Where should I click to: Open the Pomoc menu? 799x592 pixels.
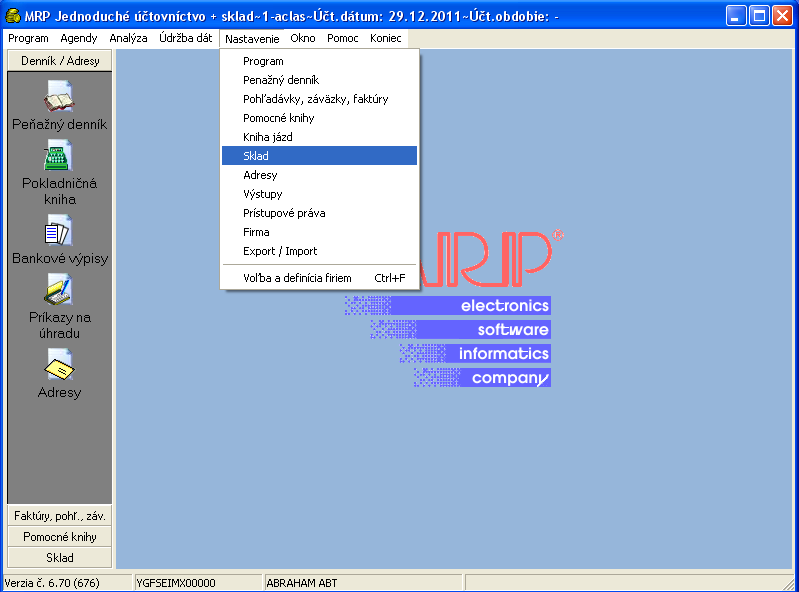pos(342,38)
